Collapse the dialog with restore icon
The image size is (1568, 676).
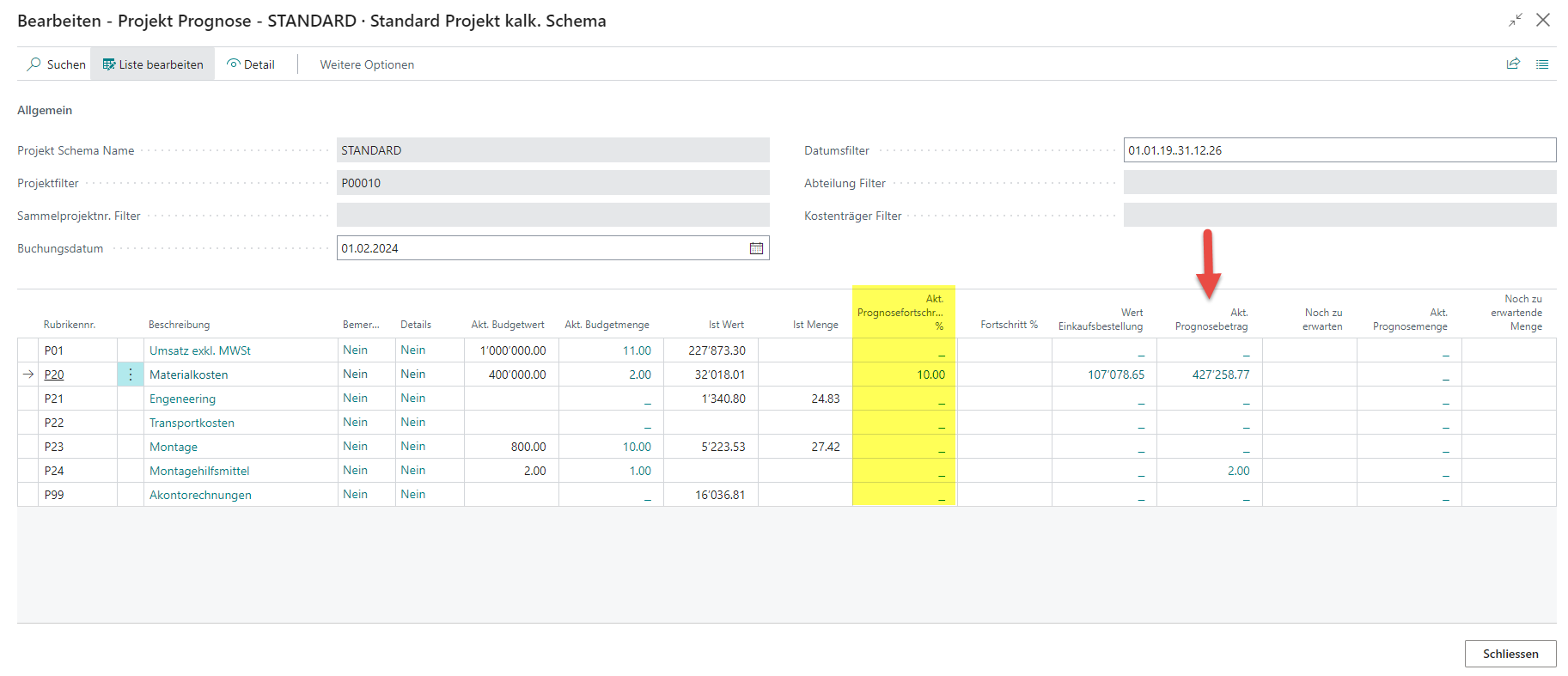(x=1516, y=20)
